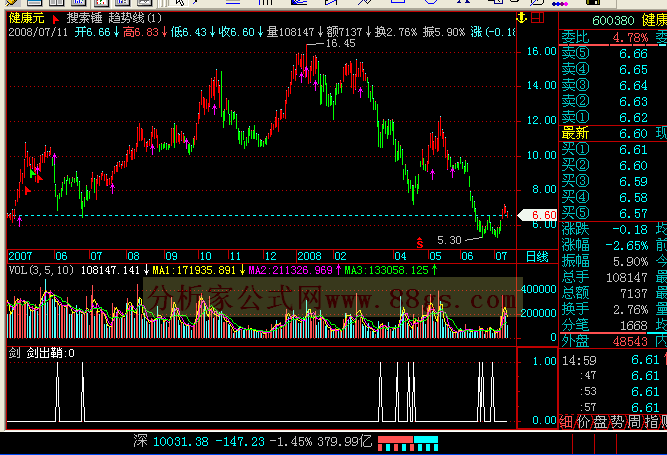Click the 6.60 current price axis marker
The image size is (667, 455).
click(x=538, y=215)
